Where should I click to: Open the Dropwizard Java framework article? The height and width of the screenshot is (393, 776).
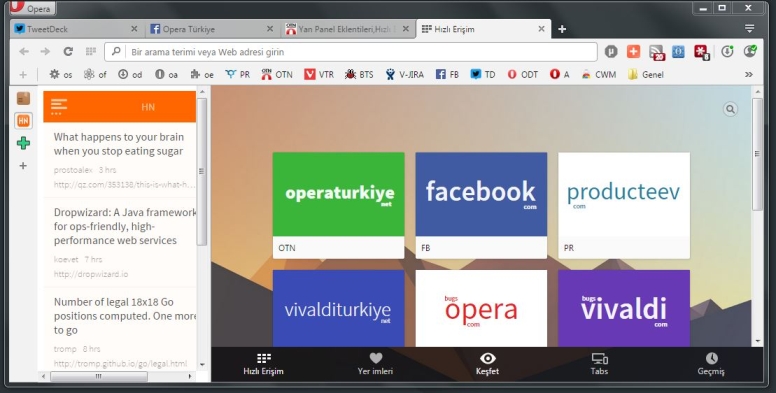(125, 226)
